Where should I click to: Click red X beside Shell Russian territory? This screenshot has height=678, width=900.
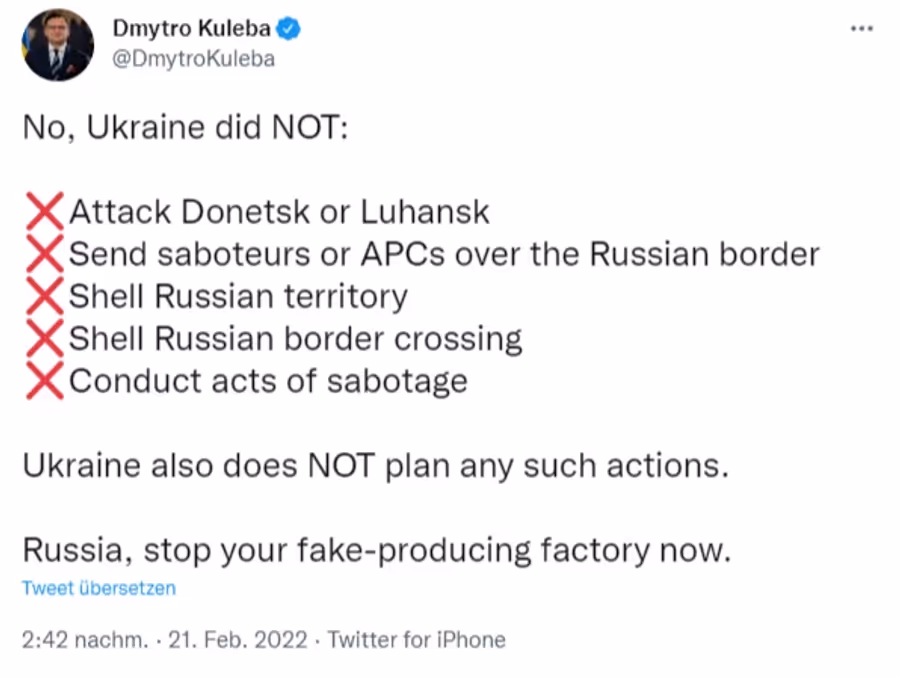pos(45,296)
